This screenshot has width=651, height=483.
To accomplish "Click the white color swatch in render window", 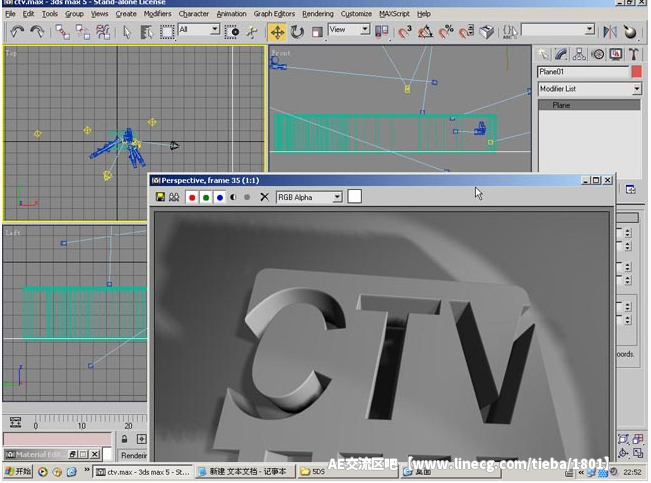I will pyautogui.click(x=355, y=196).
